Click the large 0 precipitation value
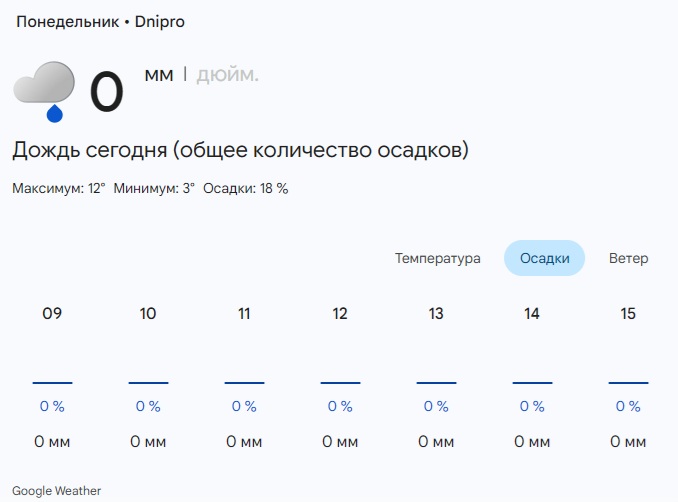Screen dimensions: 678x502 (106, 92)
